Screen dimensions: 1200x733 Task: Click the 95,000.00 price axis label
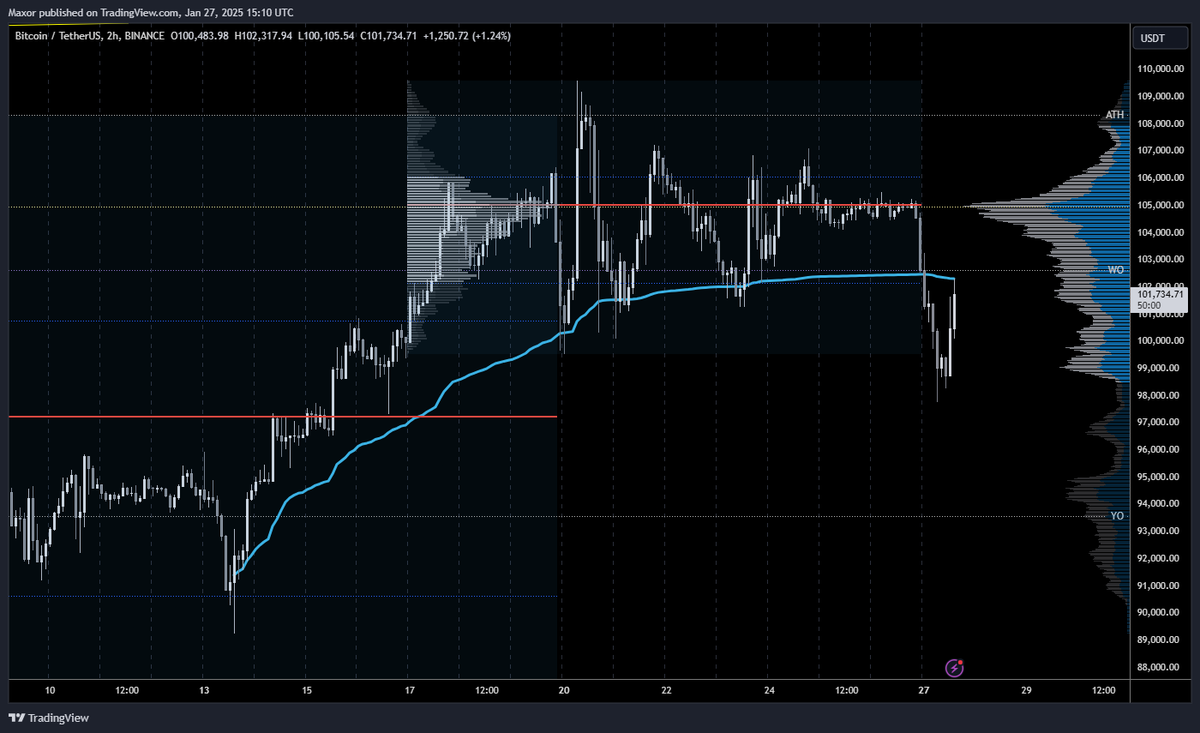point(1160,477)
